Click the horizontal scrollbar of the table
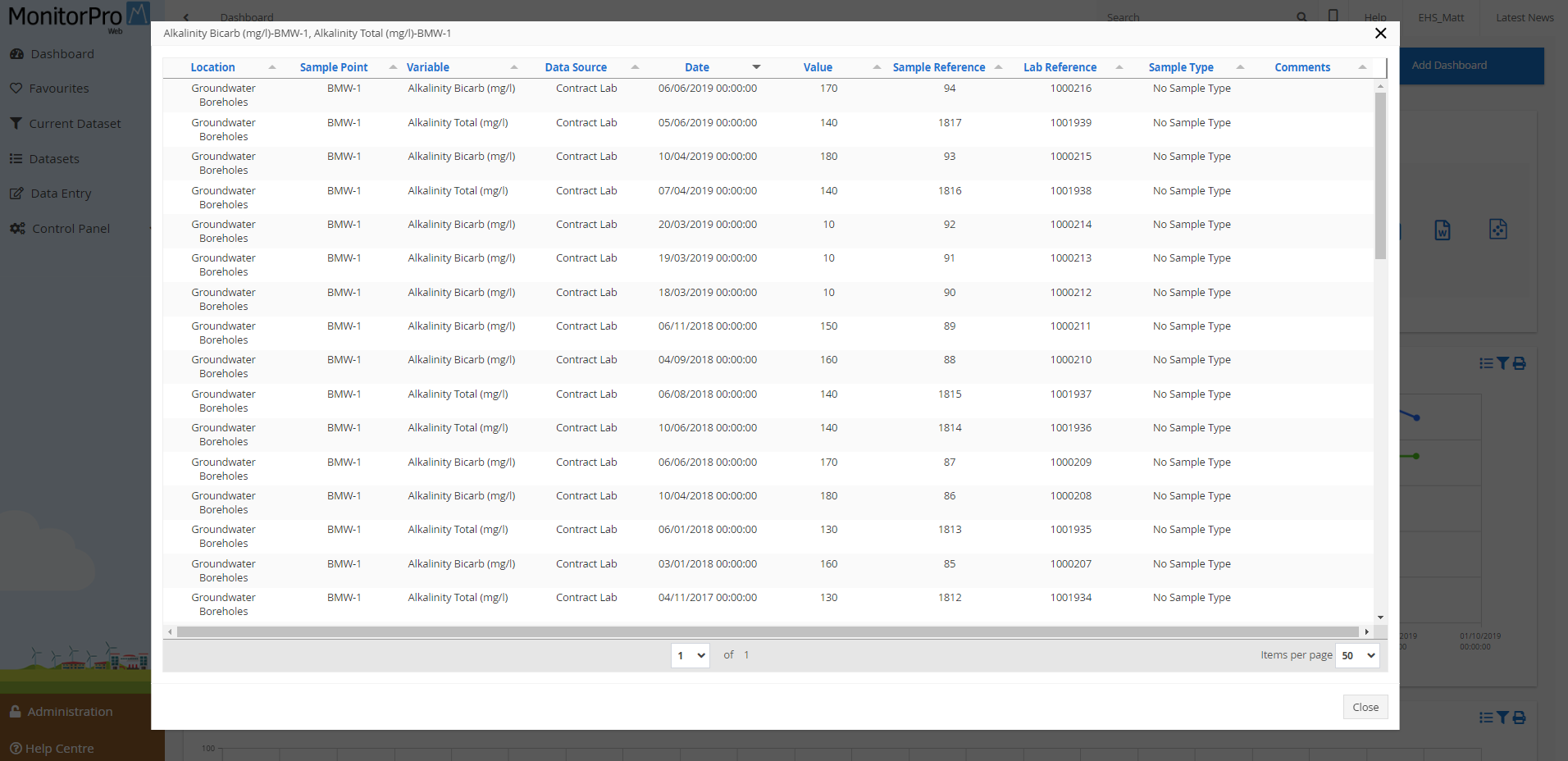The width and height of the screenshot is (1568, 761). (x=768, y=631)
